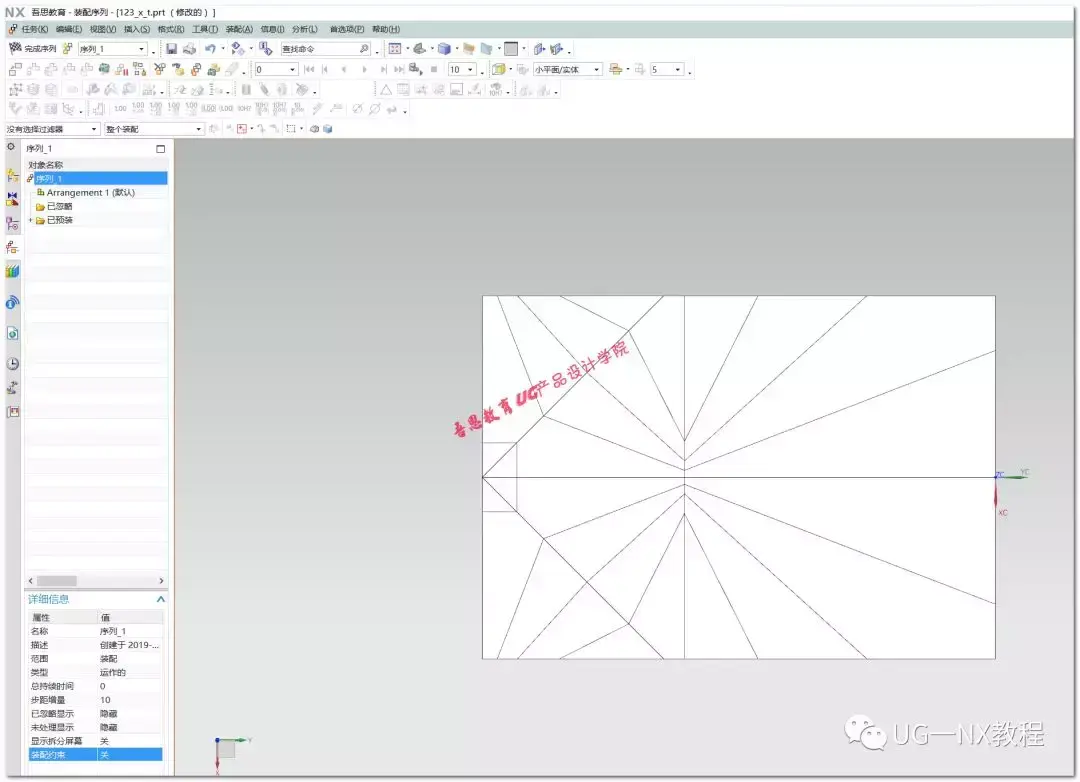Click the insert motion icon at sequence toolbar start
Screen dimensions: 1080x782
(x=15, y=69)
